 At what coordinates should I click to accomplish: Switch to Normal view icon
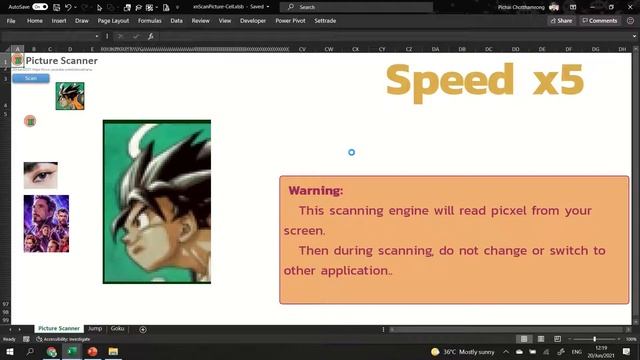click(524, 339)
